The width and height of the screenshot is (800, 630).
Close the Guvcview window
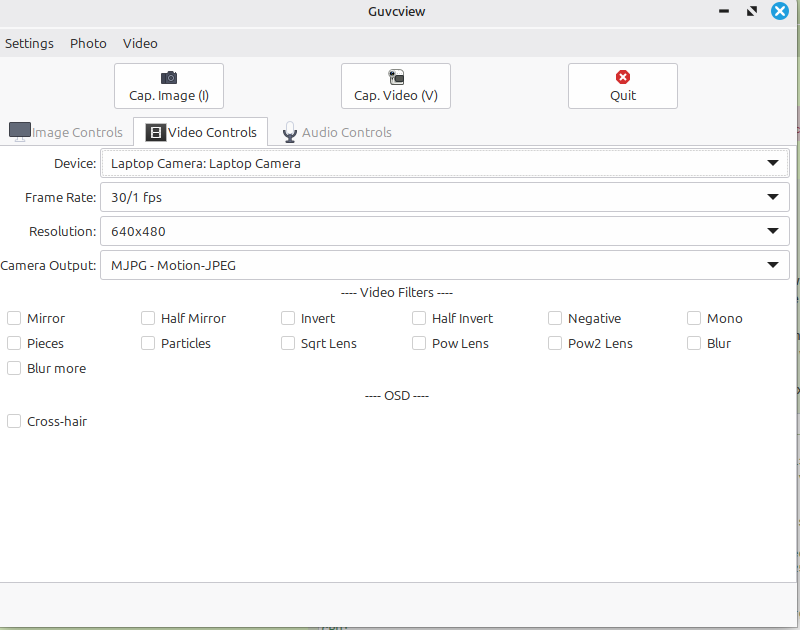pyautogui.click(x=780, y=11)
